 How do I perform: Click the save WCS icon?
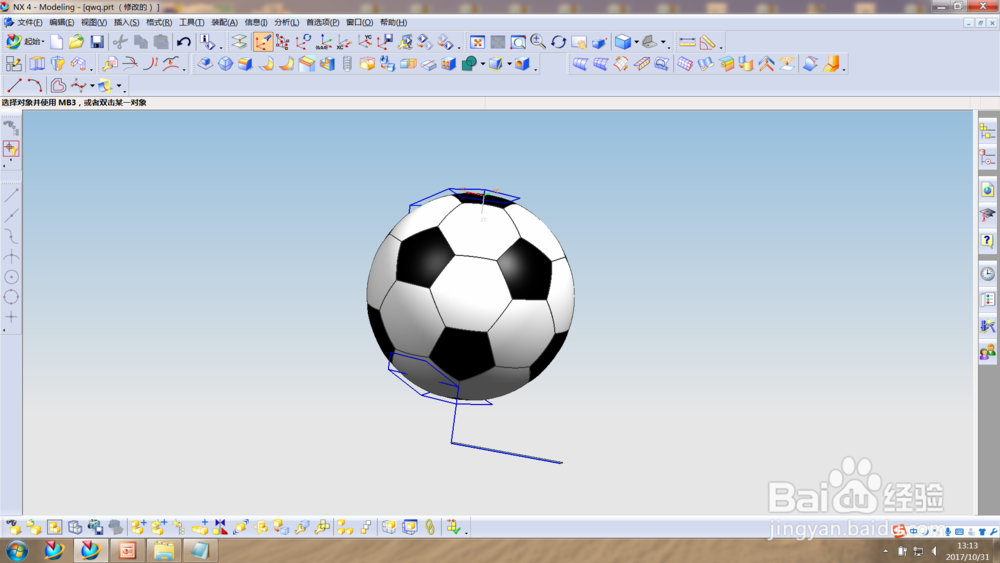pyautogui.click(x=385, y=42)
